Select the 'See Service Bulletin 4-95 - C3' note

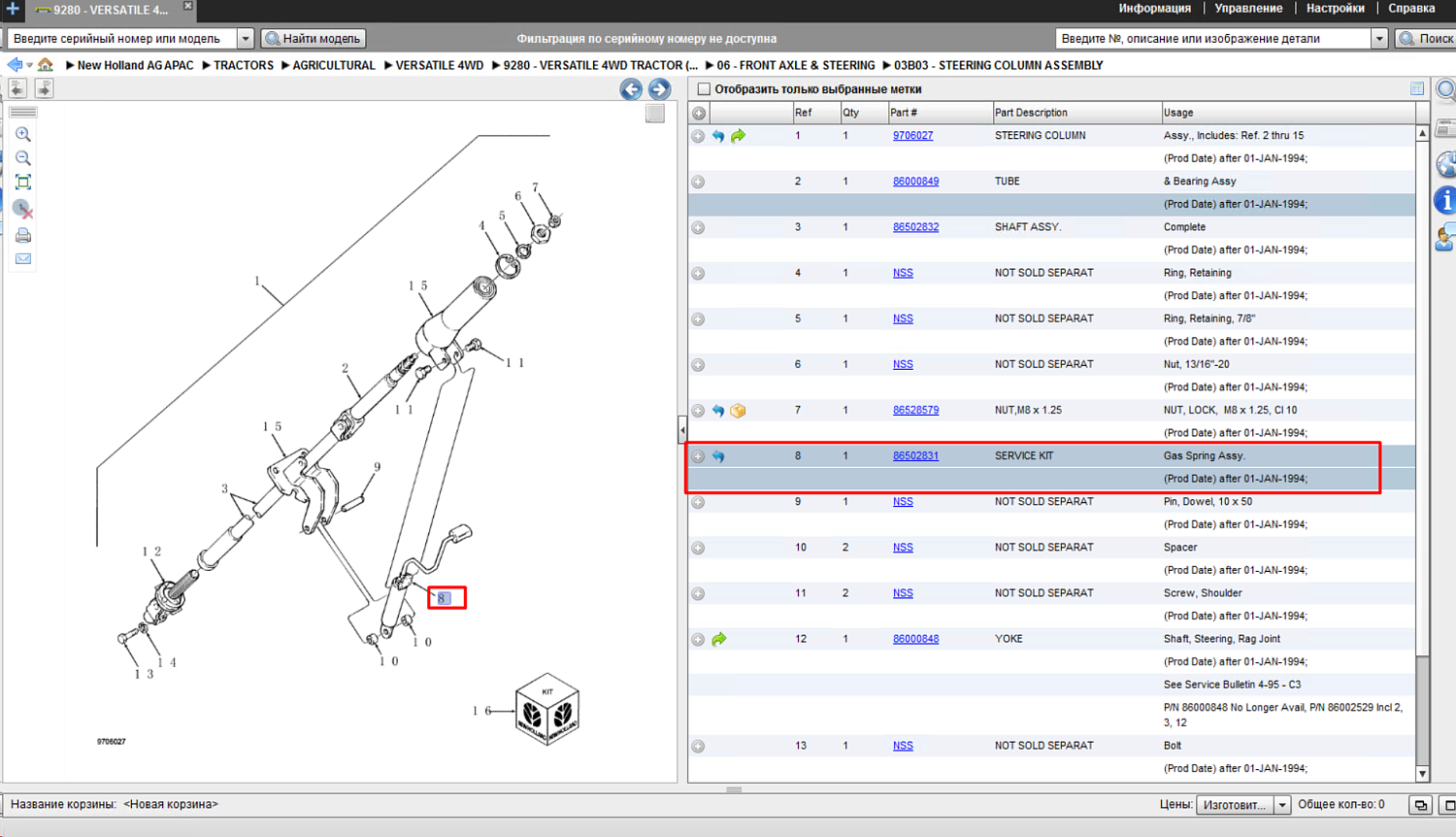pos(1232,685)
